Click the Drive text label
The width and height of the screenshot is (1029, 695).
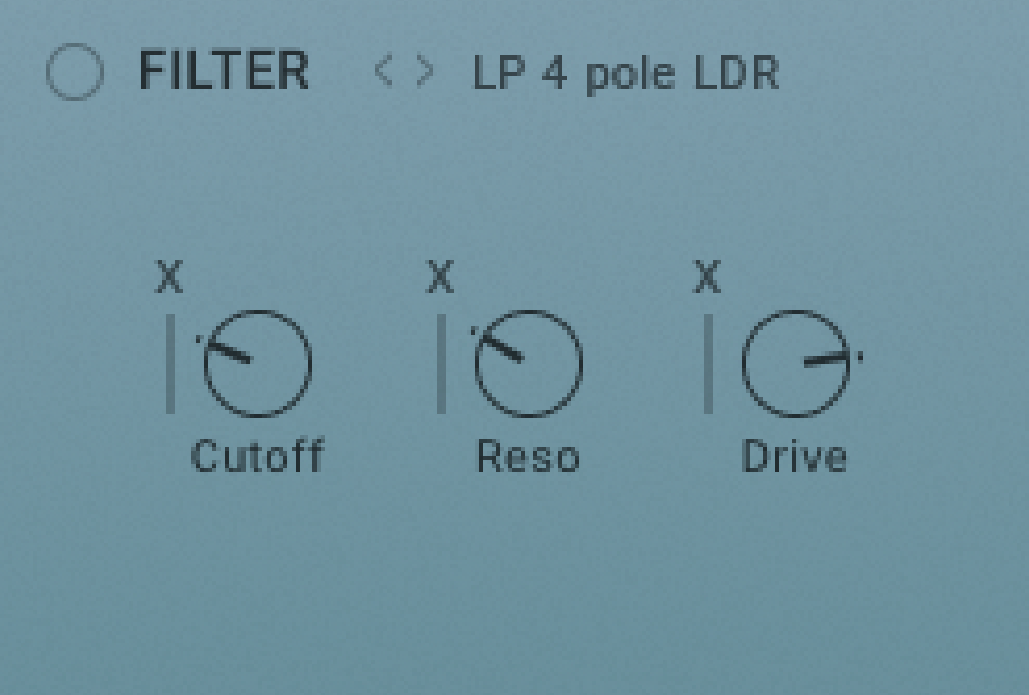[794, 456]
